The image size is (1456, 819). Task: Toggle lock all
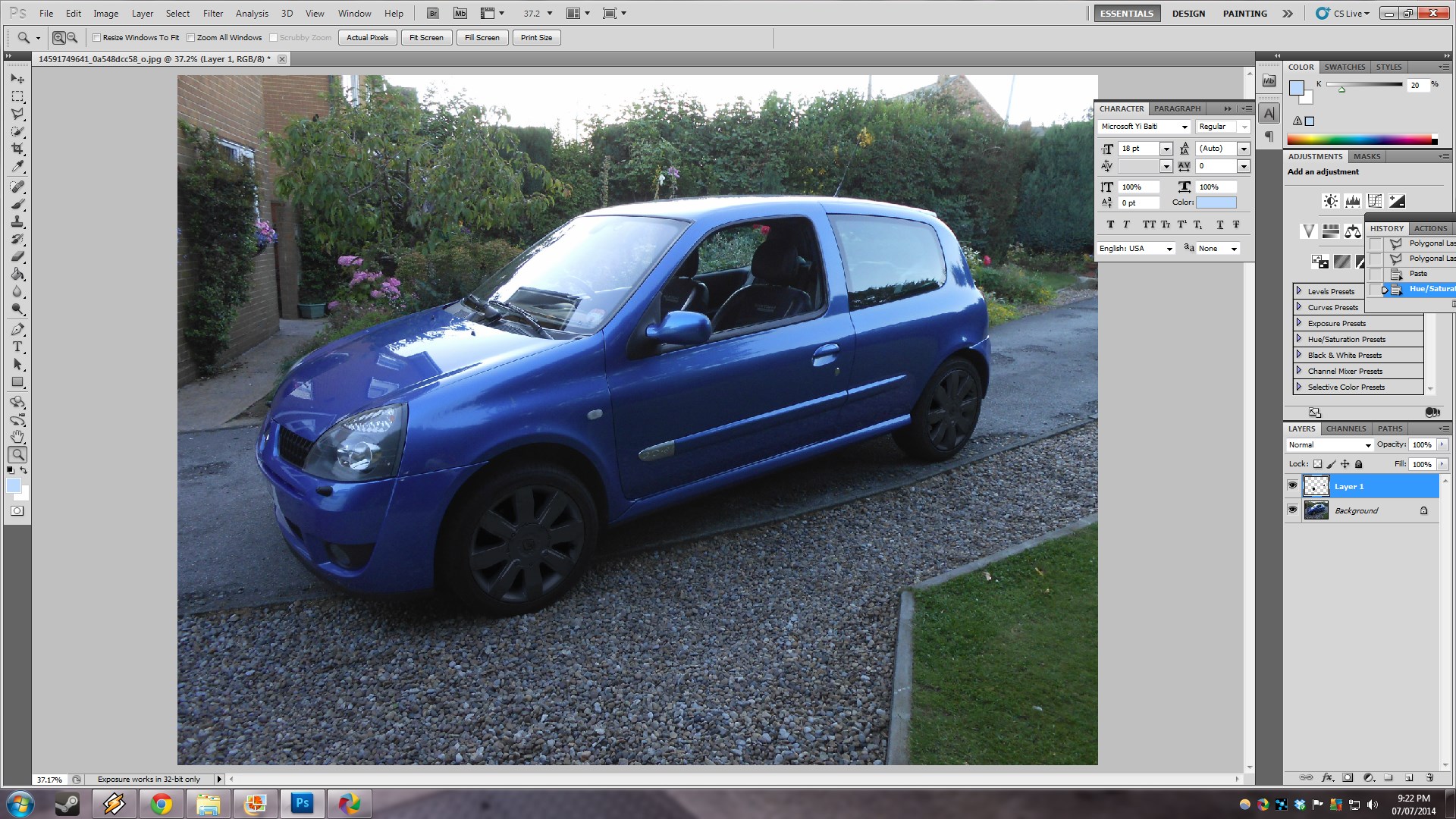[x=1358, y=464]
